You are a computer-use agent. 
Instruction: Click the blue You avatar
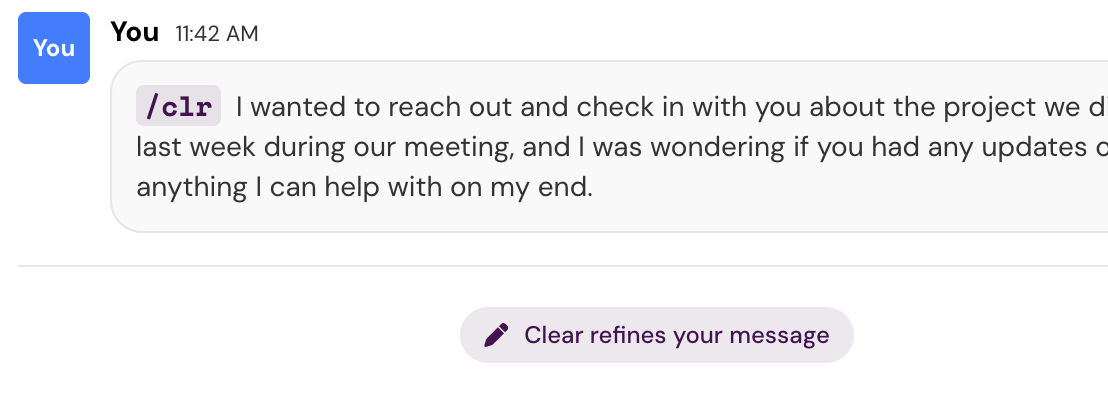pyautogui.click(x=54, y=48)
